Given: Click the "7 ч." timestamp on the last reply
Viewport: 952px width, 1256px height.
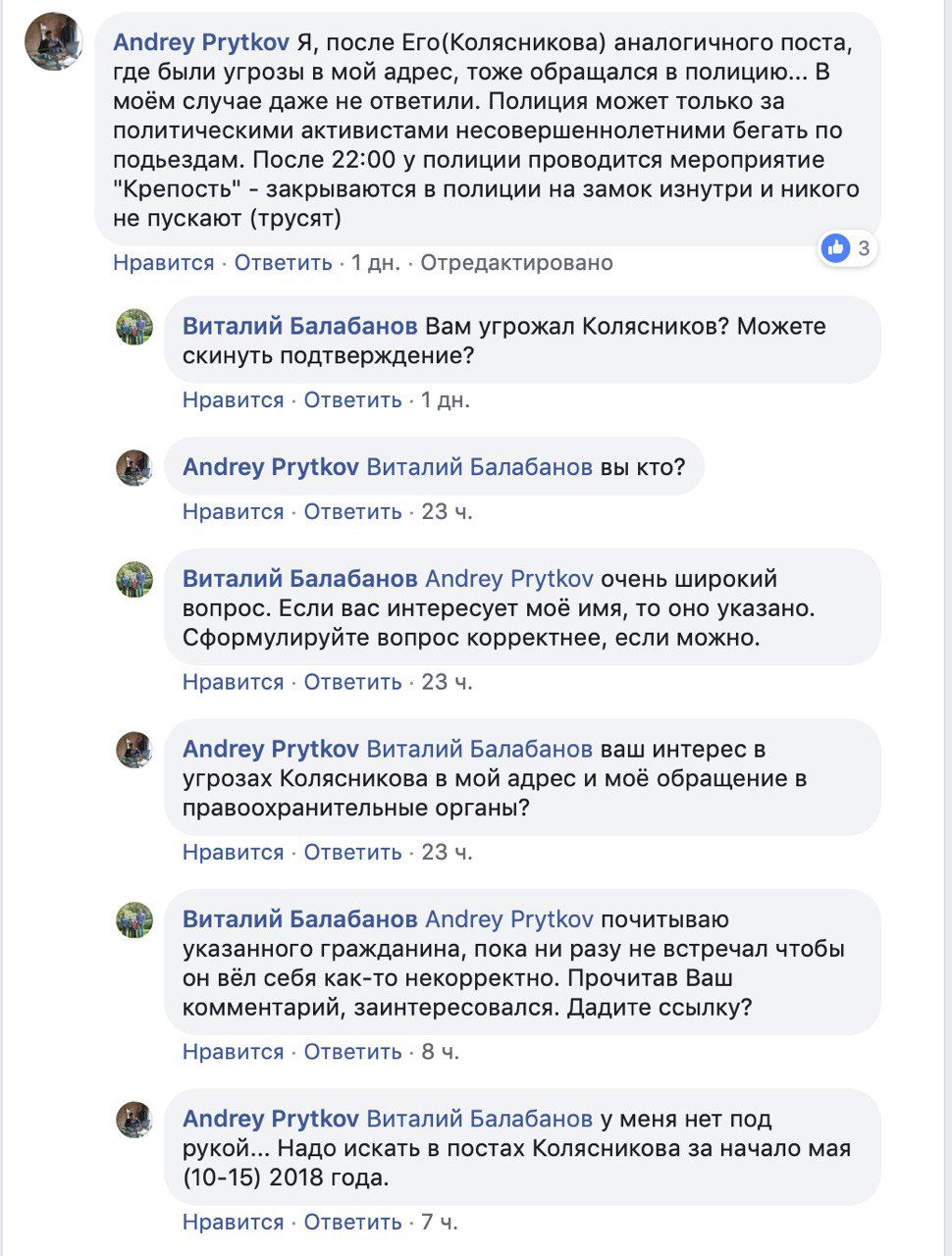Looking at the screenshot, I should click(440, 1223).
